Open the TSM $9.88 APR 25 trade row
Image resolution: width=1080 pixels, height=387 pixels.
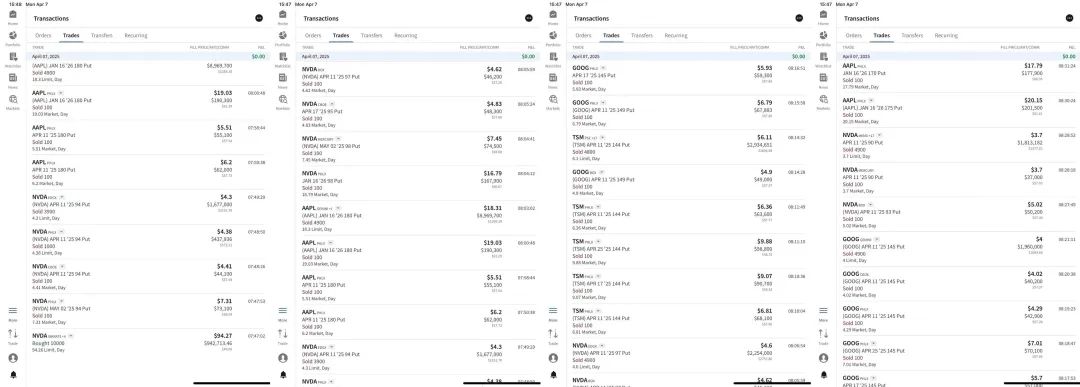pyautogui.click(x=689, y=251)
